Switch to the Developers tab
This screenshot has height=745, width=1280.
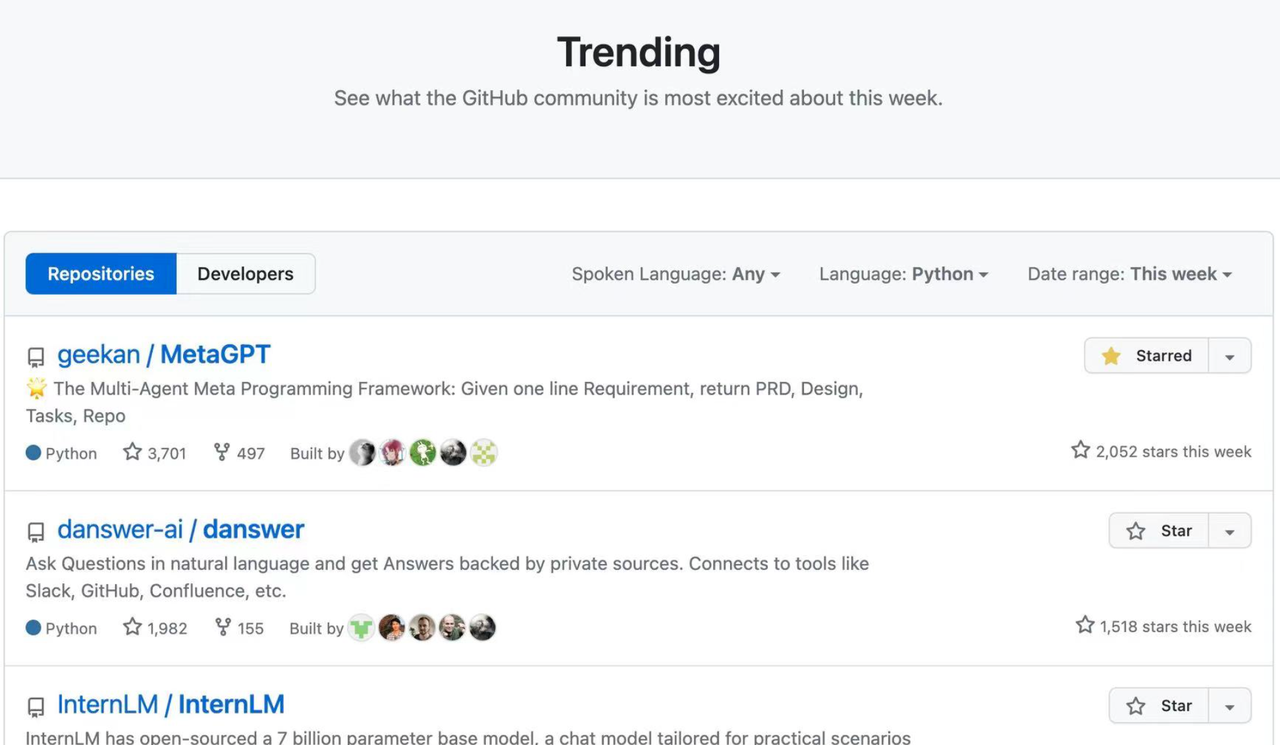click(245, 274)
